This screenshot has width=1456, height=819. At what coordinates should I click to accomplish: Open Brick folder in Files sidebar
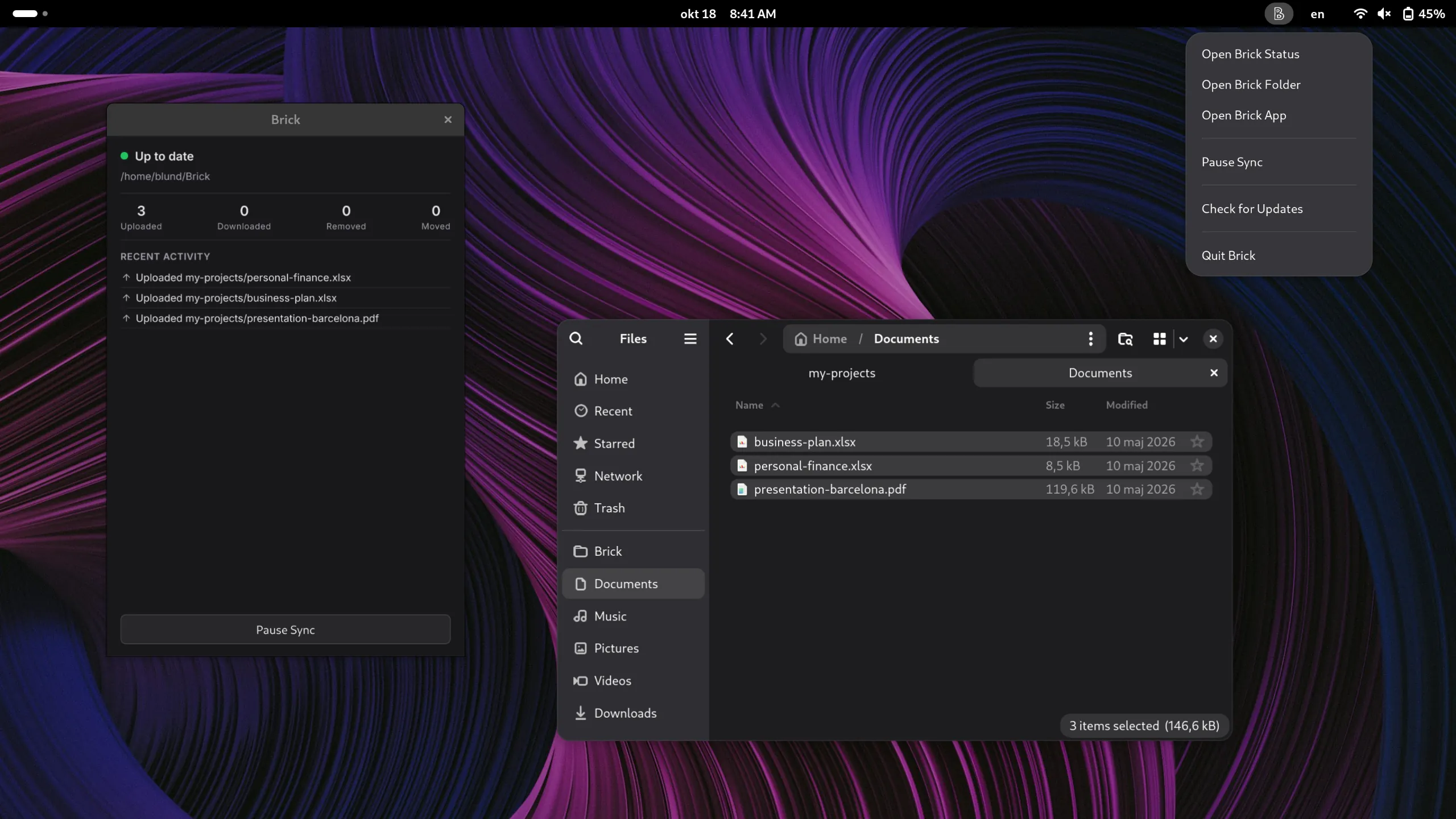(633, 551)
